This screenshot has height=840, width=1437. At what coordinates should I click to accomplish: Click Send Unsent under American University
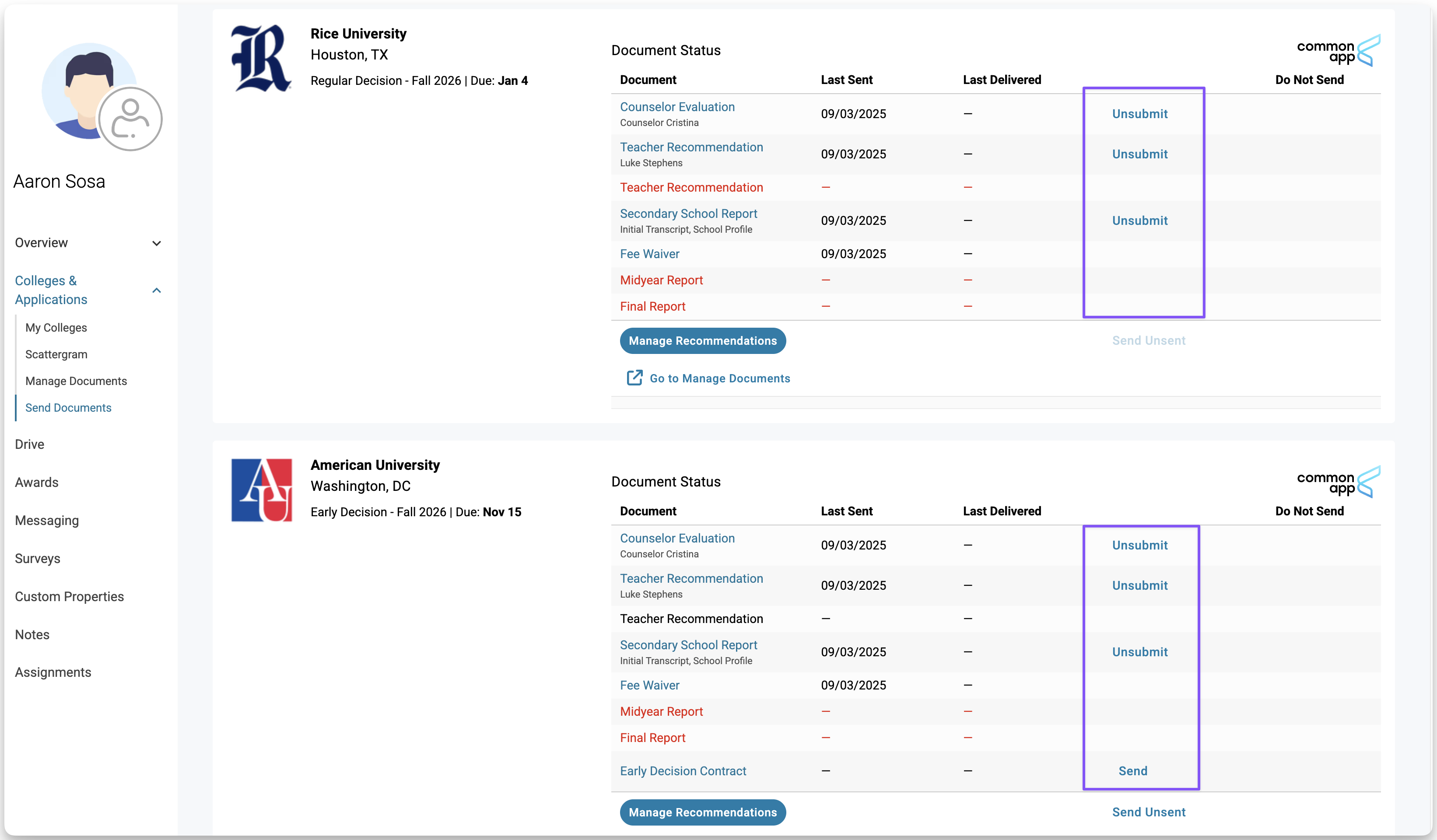coord(1149,812)
